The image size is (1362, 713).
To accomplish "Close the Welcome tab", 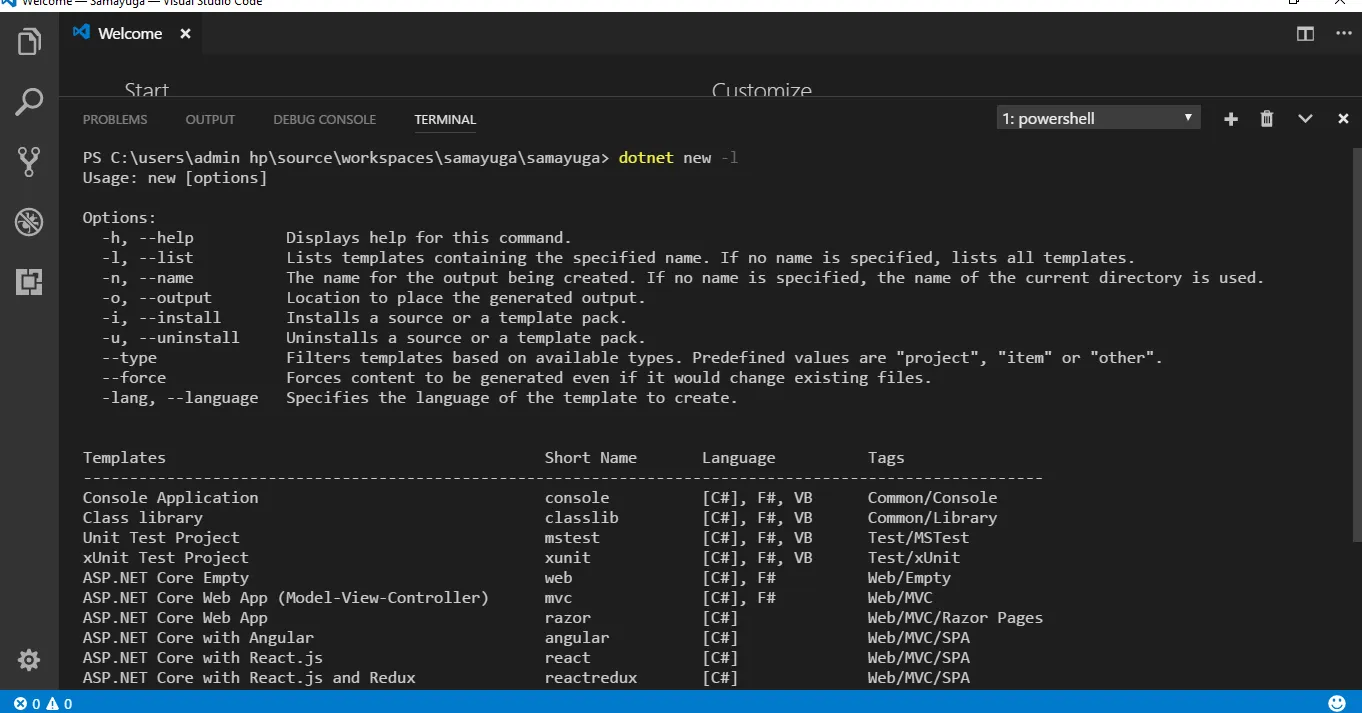I will point(185,34).
